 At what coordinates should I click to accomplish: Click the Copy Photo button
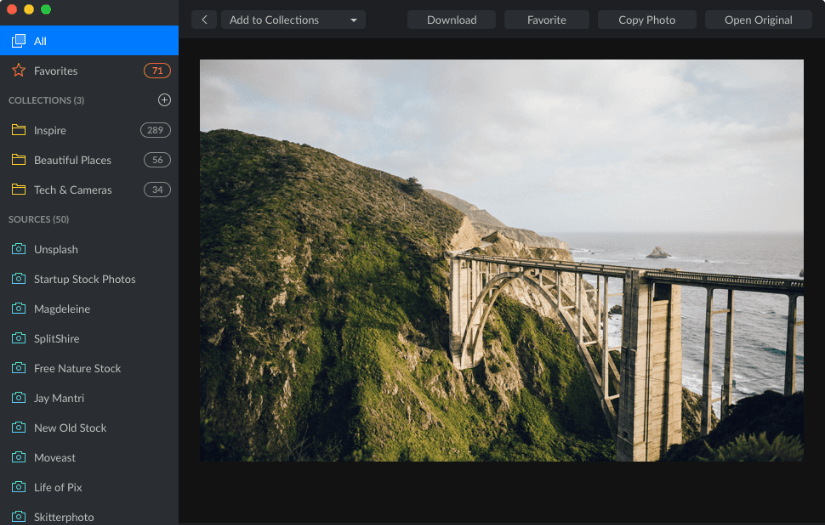[x=647, y=20]
